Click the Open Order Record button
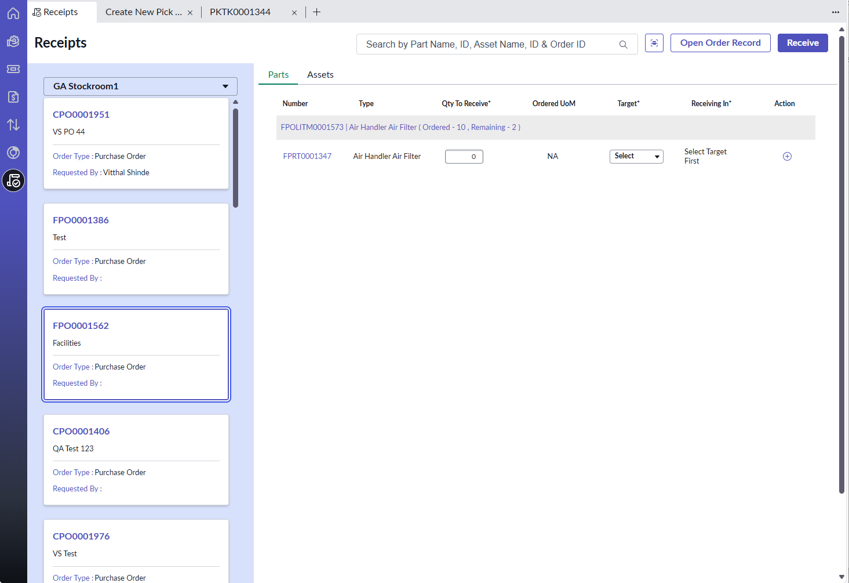Image resolution: width=849 pixels, height=583 pixels. (x=720, y=43)
